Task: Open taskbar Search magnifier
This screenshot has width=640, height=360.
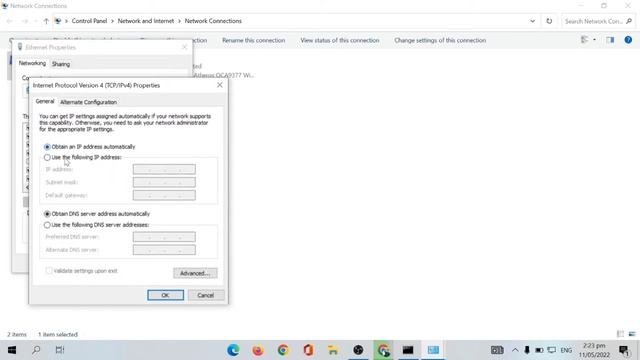Action: 36,350
